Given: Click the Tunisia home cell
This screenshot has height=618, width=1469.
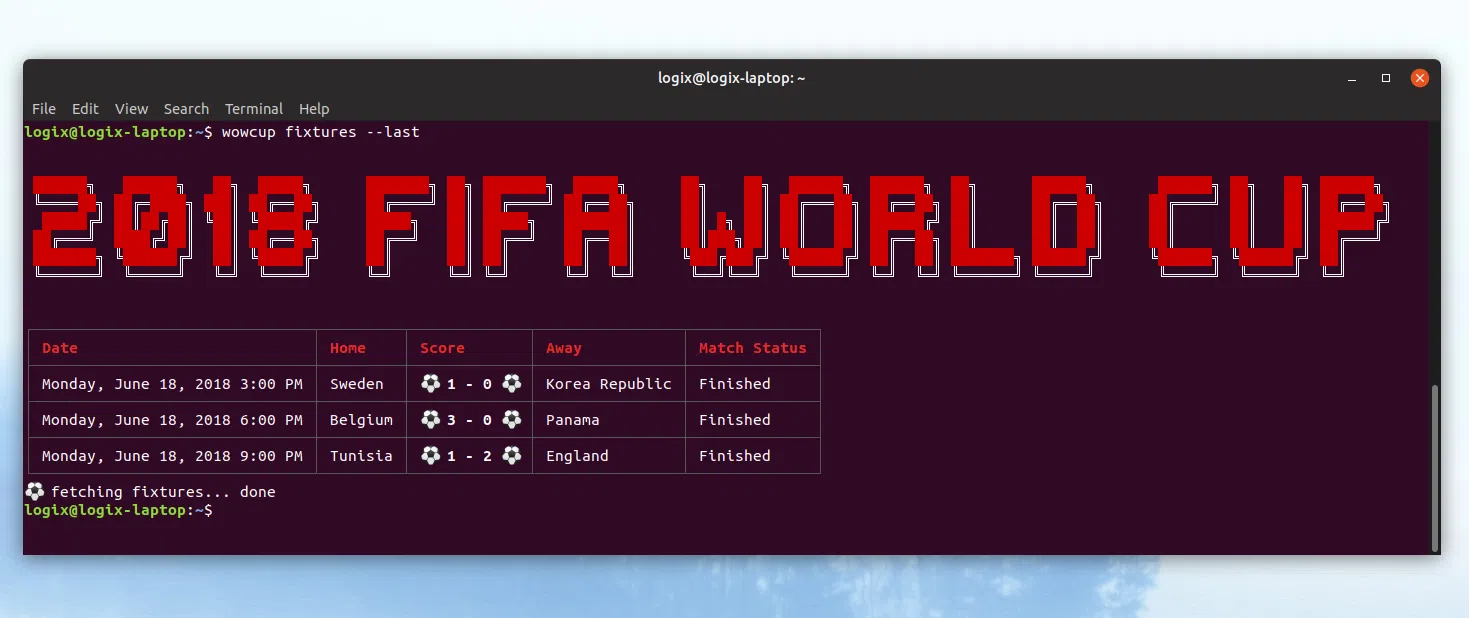Looking at the screenshot, I should click(361, 456).
